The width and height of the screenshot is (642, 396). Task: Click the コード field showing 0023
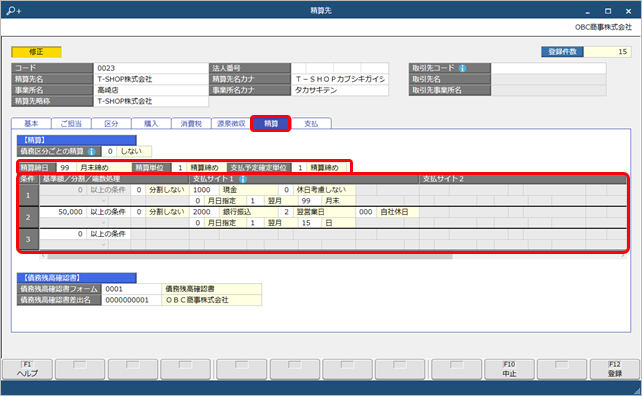151,68
